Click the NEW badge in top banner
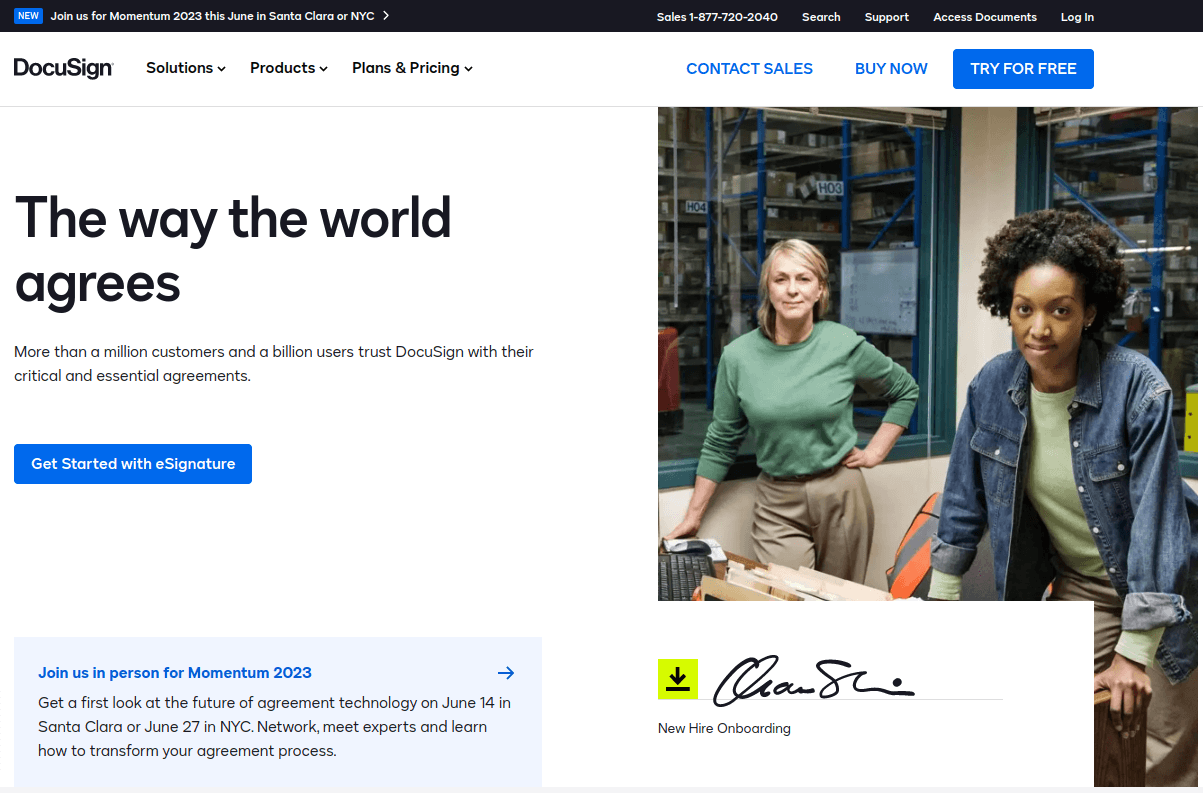1203x793 pixels. point(29,16)
